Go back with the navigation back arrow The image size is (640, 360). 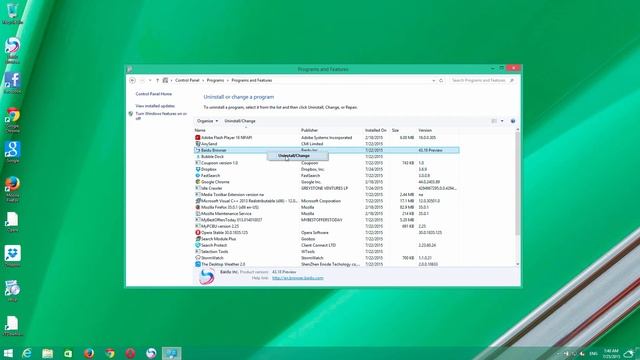pos(132,80)
